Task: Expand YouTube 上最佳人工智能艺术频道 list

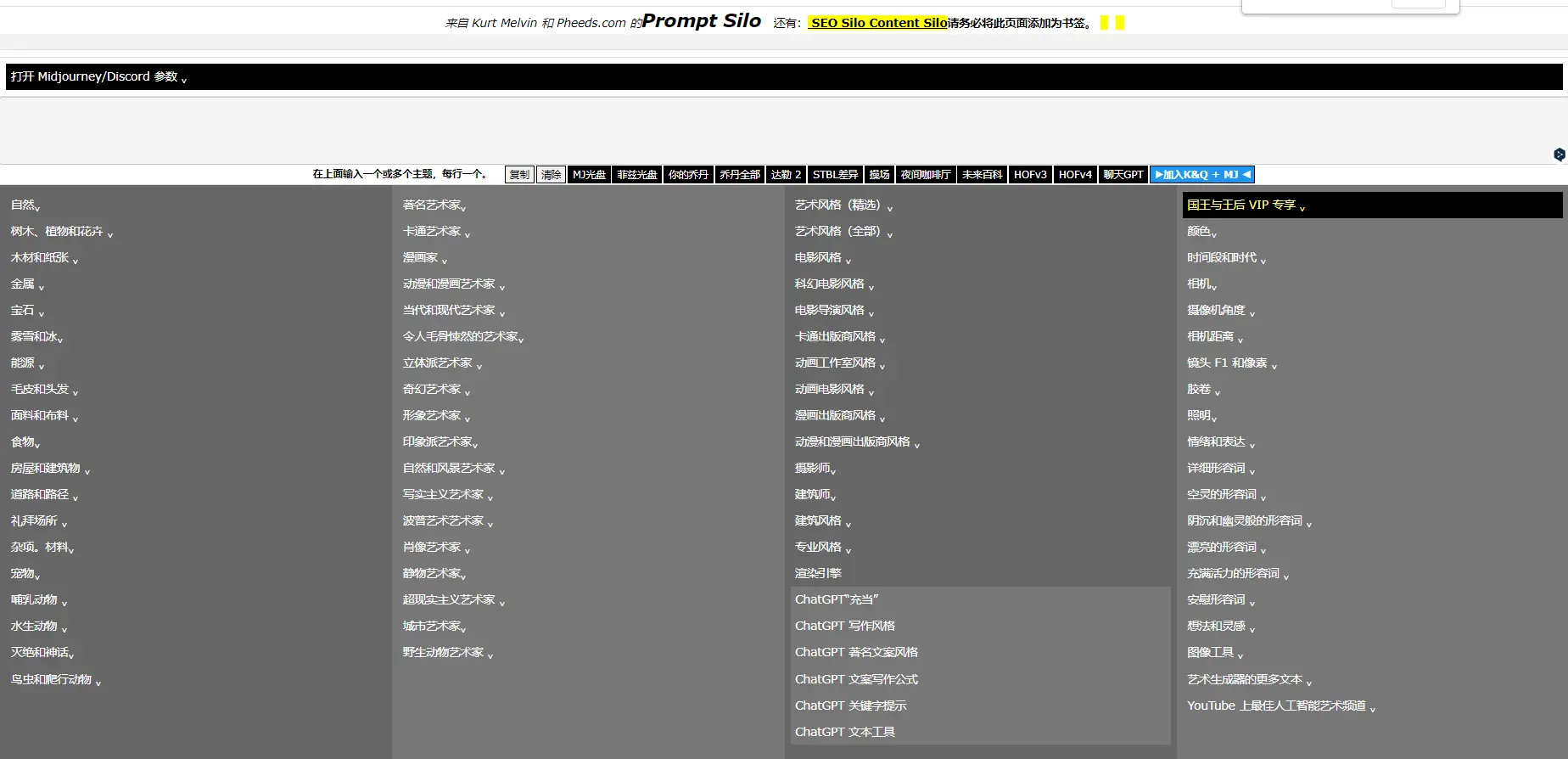Action: [x=1280, y=706]
